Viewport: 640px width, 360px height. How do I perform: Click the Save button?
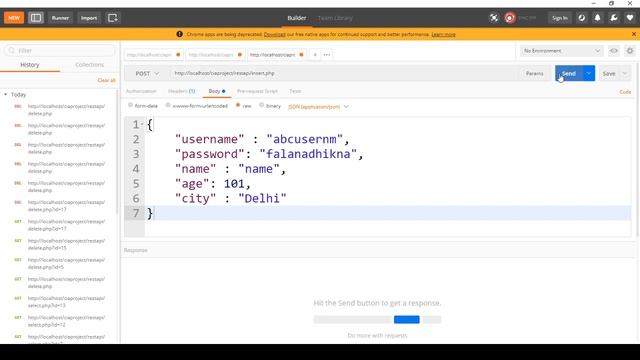click(x=609, y=73)
